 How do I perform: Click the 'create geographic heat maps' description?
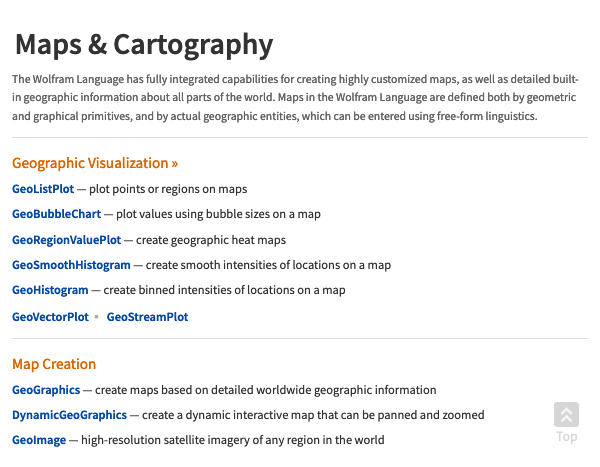tap(211, 240)
